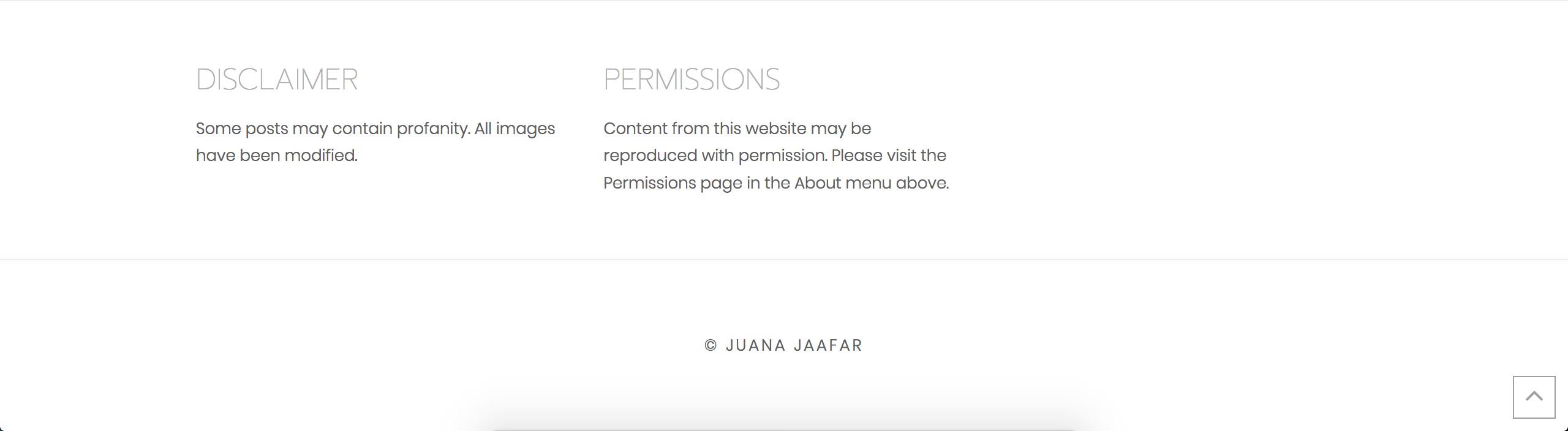Select the PERMISSIONS heading
This screenshot has height=431, width=1568.
(692, 80)
